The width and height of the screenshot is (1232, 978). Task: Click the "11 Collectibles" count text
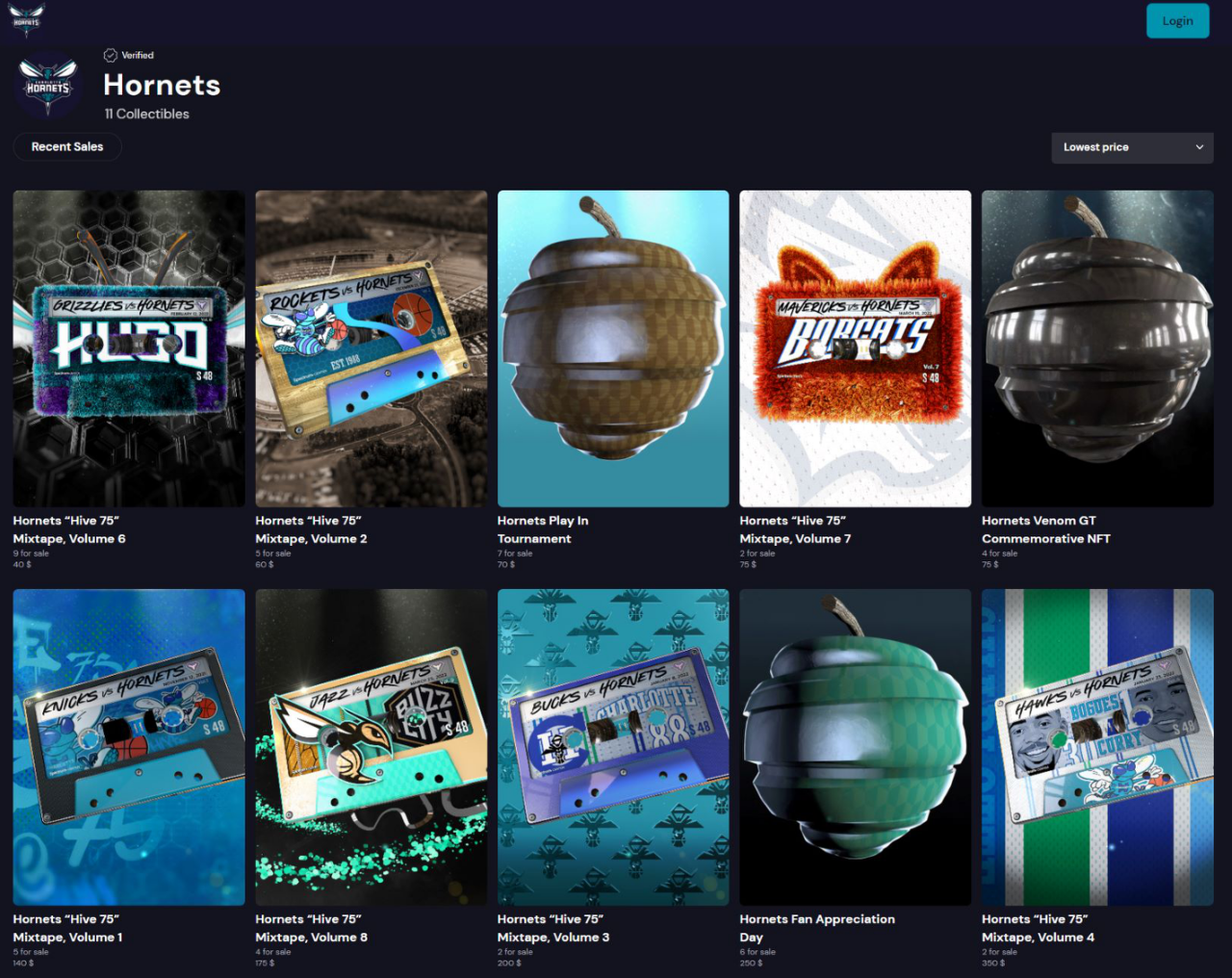(x=147, y=114)
